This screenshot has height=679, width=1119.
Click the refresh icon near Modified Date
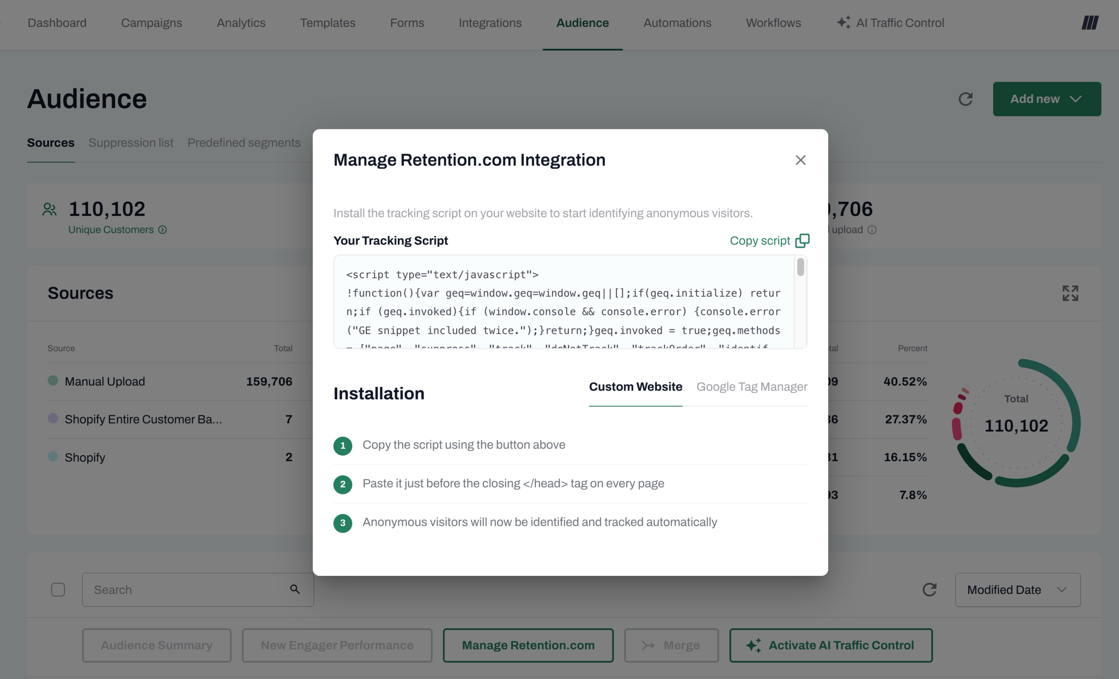929,590
